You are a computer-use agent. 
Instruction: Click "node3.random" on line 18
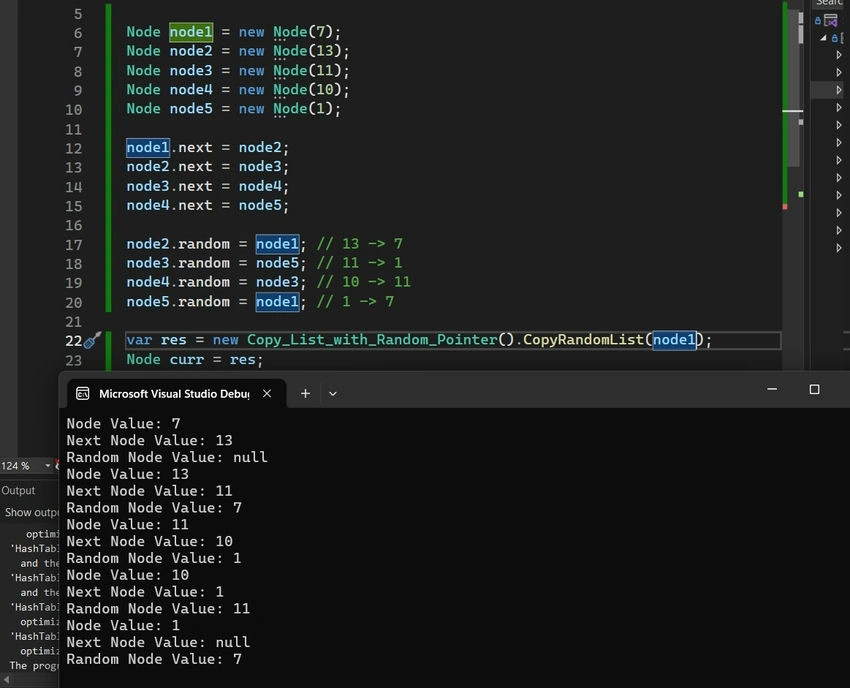click(x=178, y=263)
